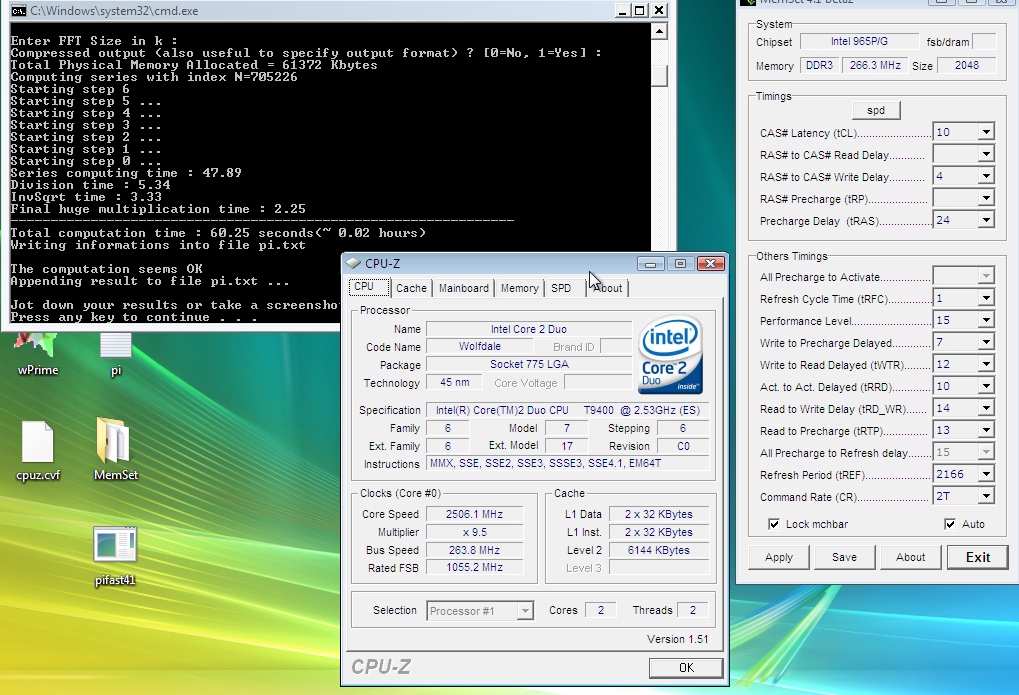This screenshot has height=695, width=1019.
Task: Click the Multiplier value x 9.5
Action: click(474, 532)
